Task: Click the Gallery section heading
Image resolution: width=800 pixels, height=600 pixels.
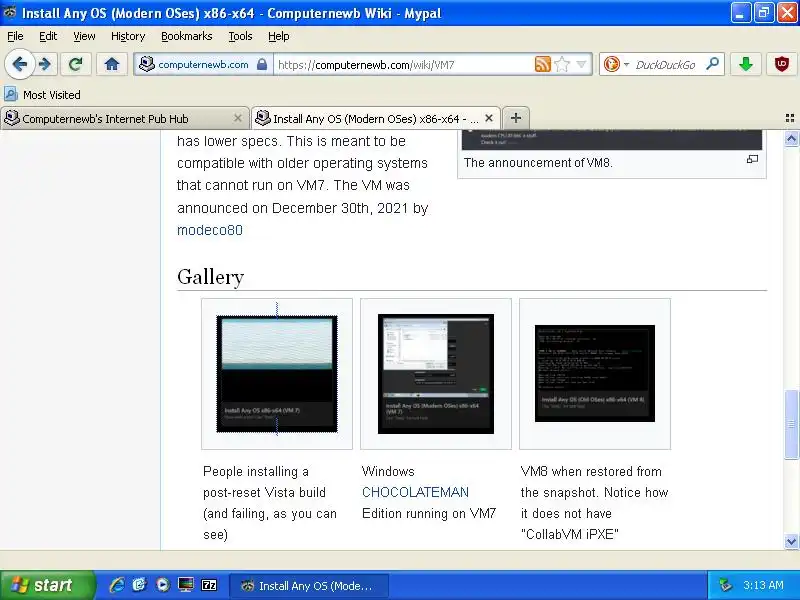Action: (211, 277)
